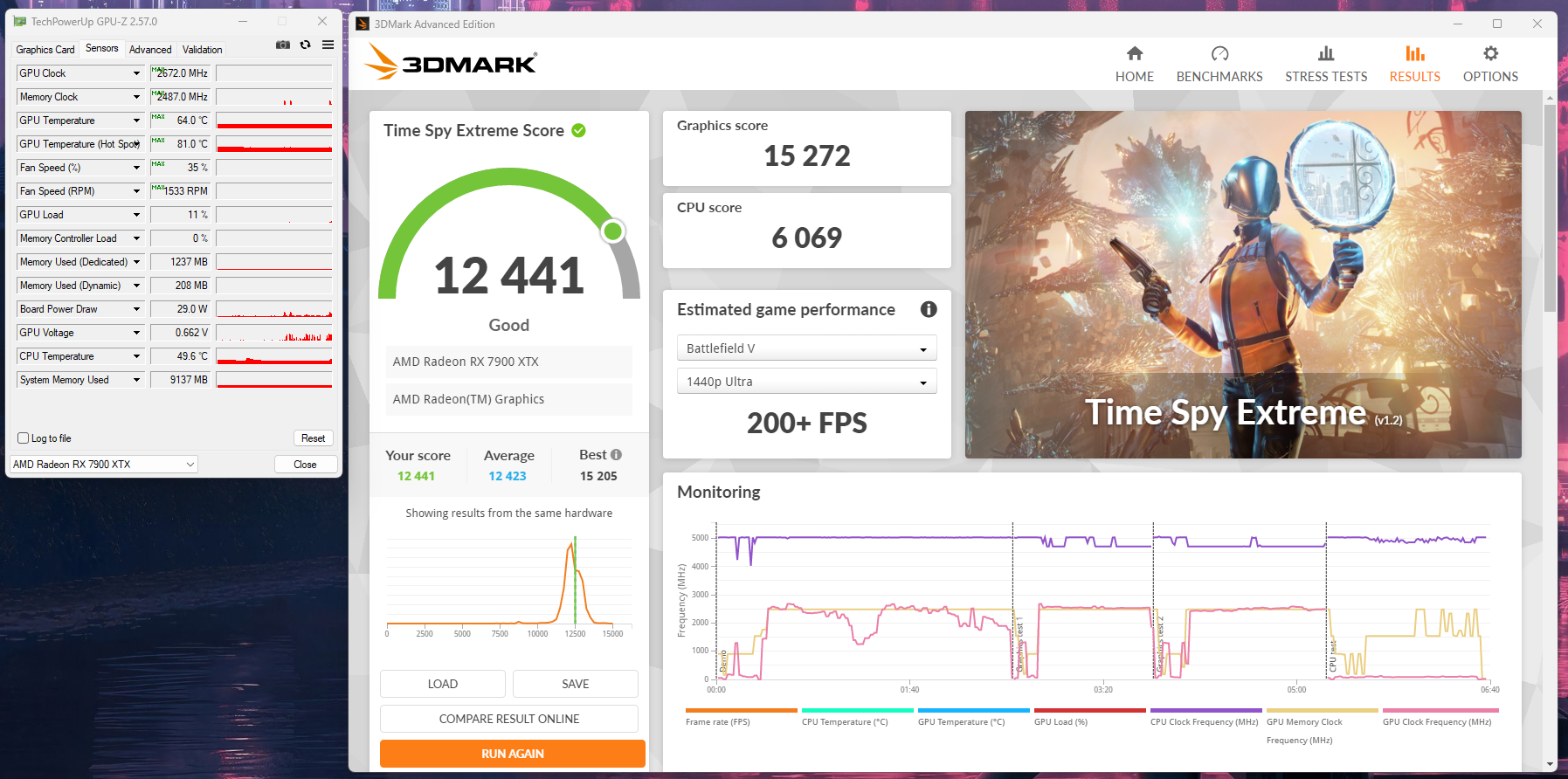Open the Benchmarks gauge icon
Viewport: 1568px width, 779px height.
(1219, 53)
